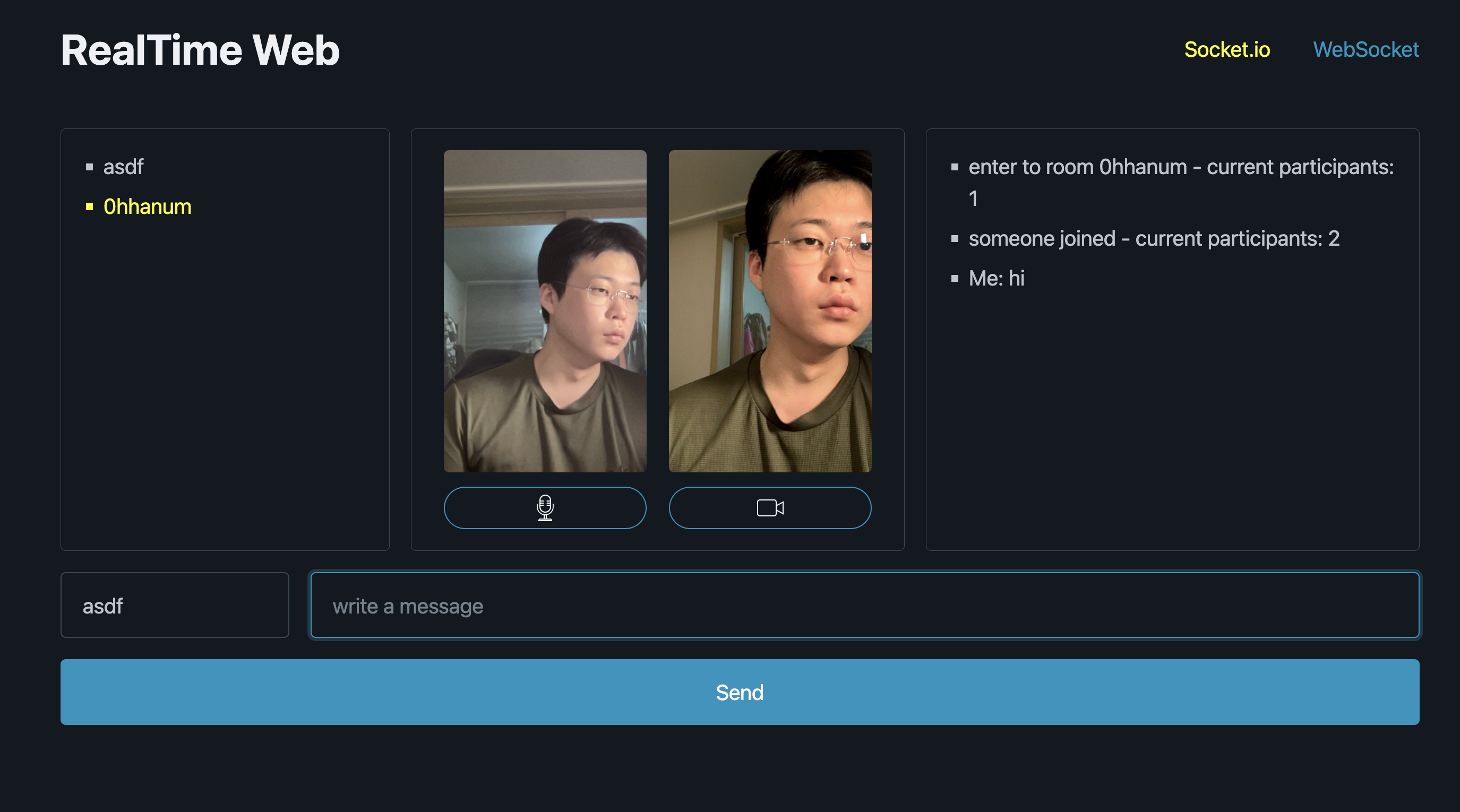1460x812 pixels.
Task: Click the nickname field showing asdf
Action: point(175,605)
